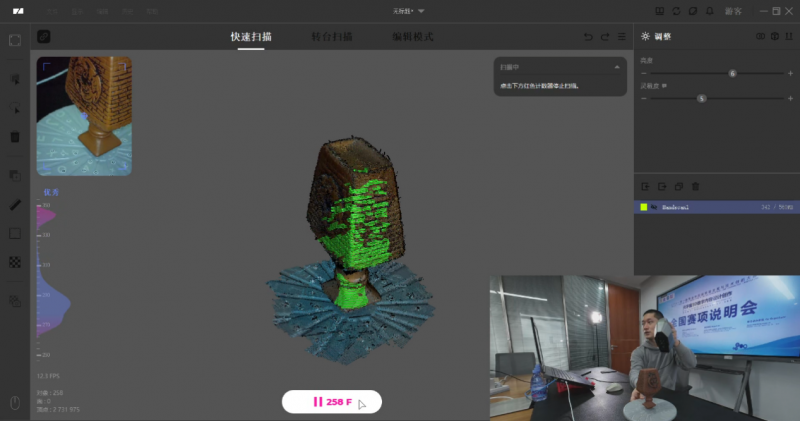Switch to the 转台扫描 tab

coord(332,37)
